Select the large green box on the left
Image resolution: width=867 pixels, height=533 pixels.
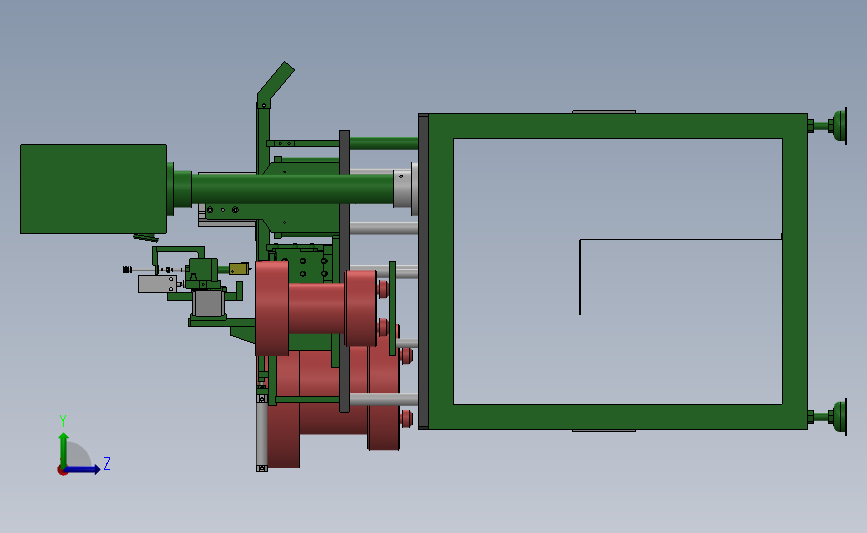click(93, 189)
